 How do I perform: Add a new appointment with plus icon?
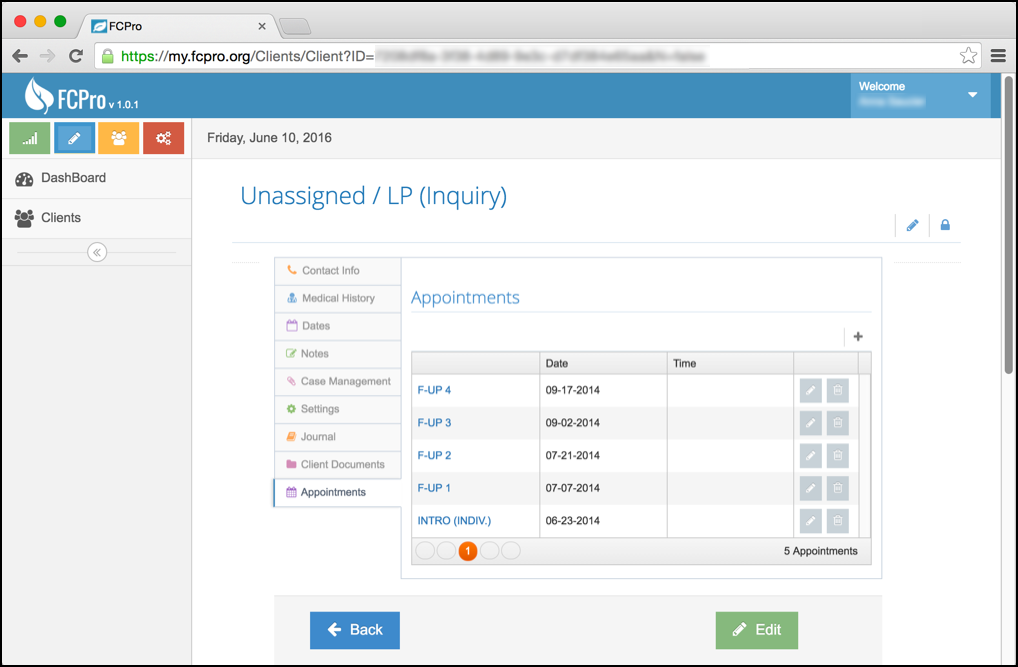click(858, 337)
